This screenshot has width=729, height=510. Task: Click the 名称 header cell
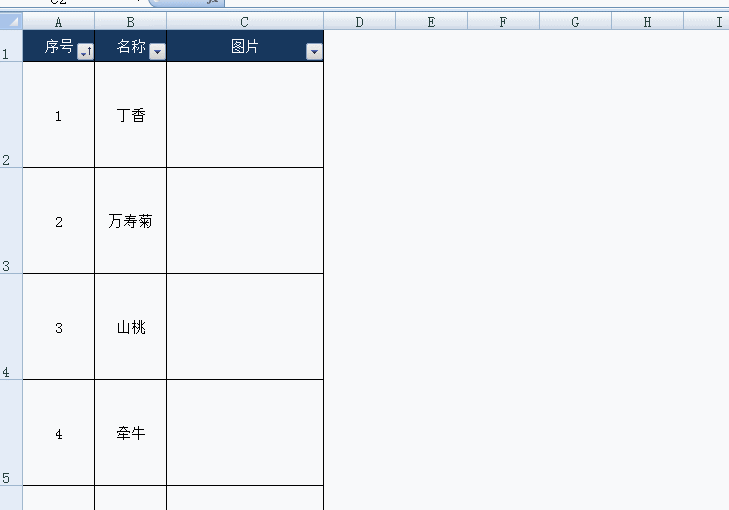tap(131, 46)
